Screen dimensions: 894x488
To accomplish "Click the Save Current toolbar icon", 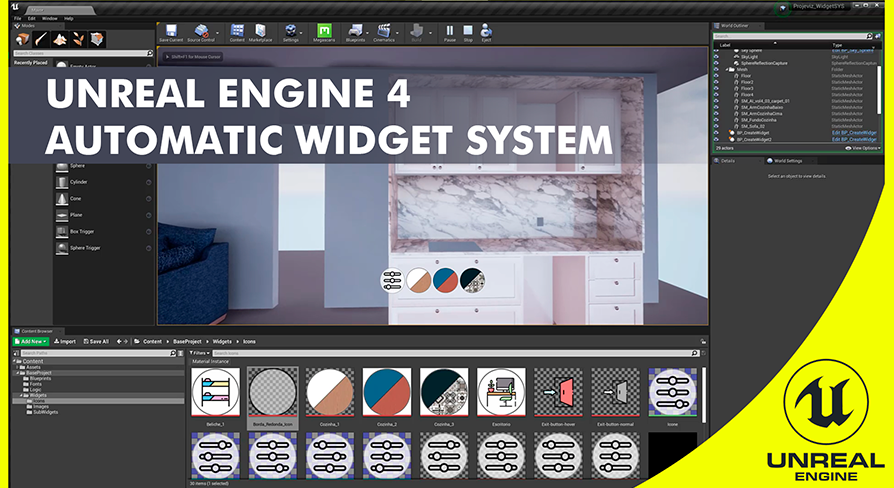I will coord(171,32).
